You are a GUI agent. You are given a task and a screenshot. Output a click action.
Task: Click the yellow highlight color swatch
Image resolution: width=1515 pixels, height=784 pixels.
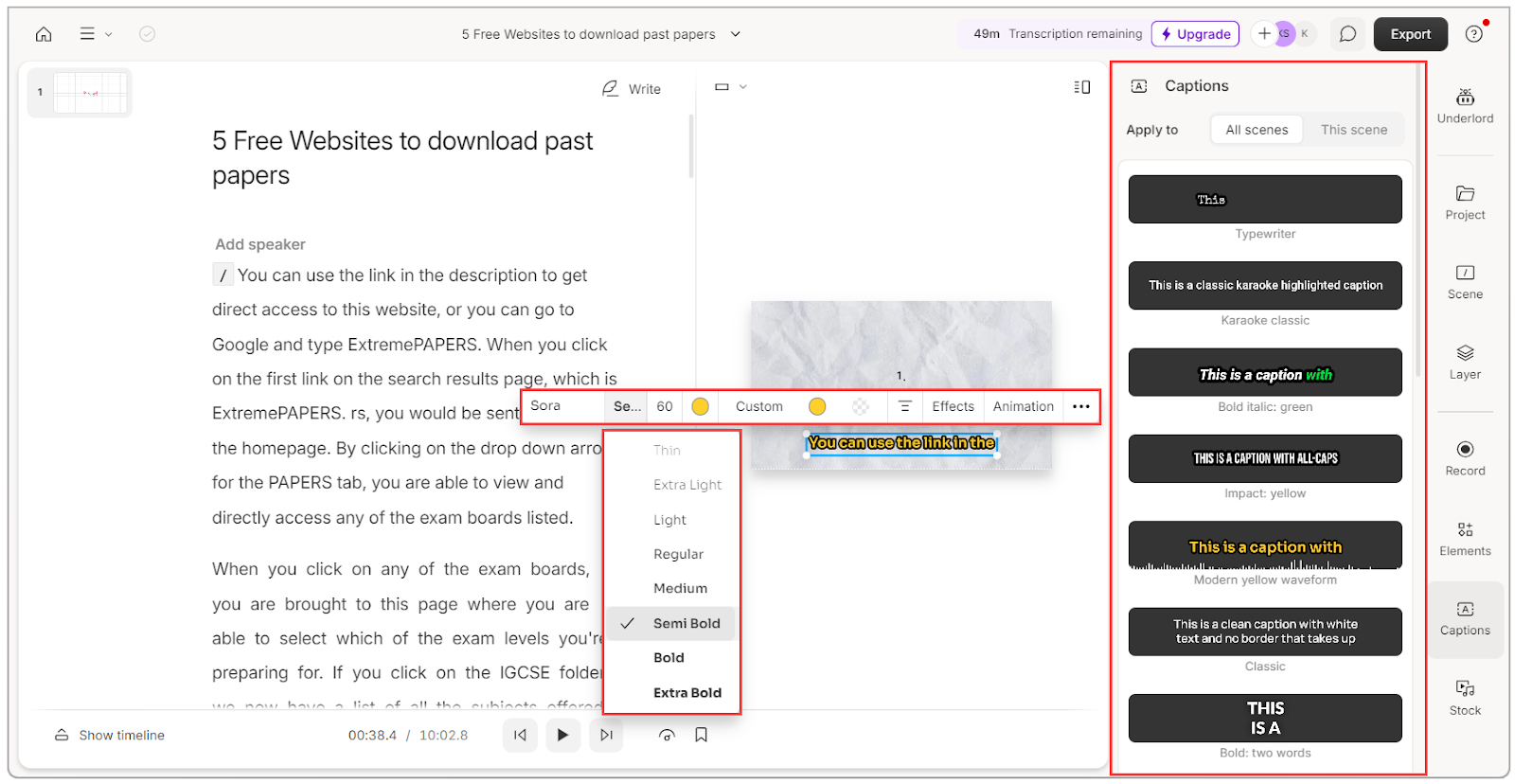point(817,406)
